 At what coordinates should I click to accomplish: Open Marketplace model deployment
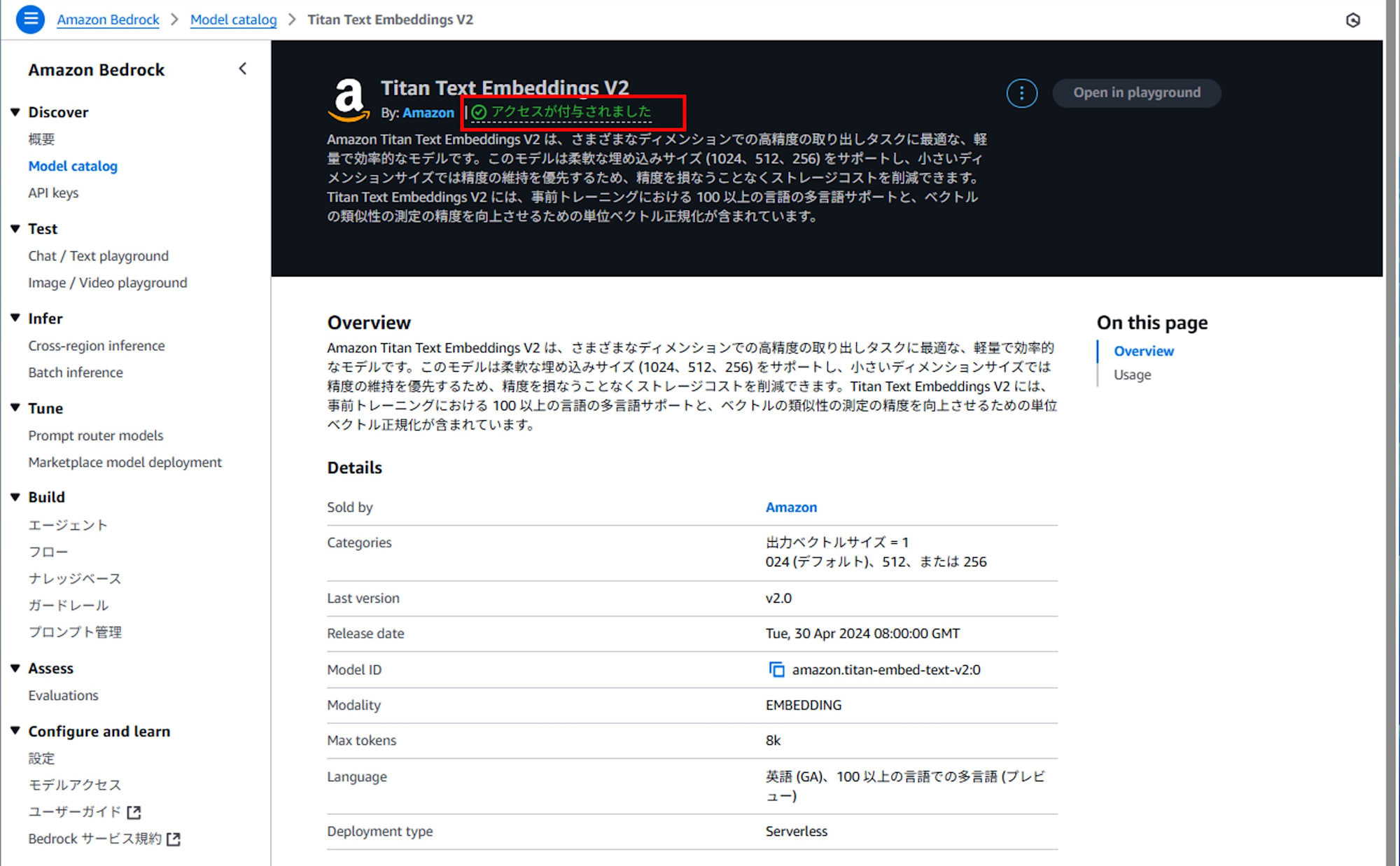click(x=125, y=462)
